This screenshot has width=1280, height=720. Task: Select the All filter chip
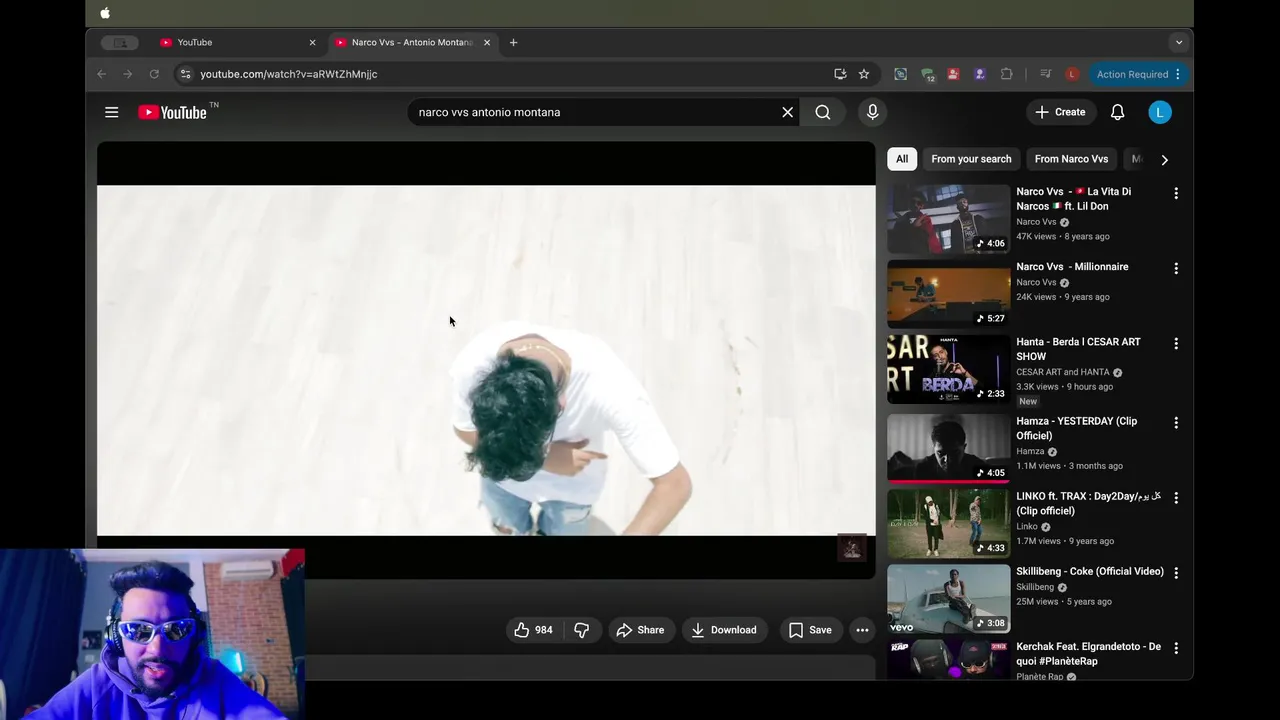(x=902, y=159)
